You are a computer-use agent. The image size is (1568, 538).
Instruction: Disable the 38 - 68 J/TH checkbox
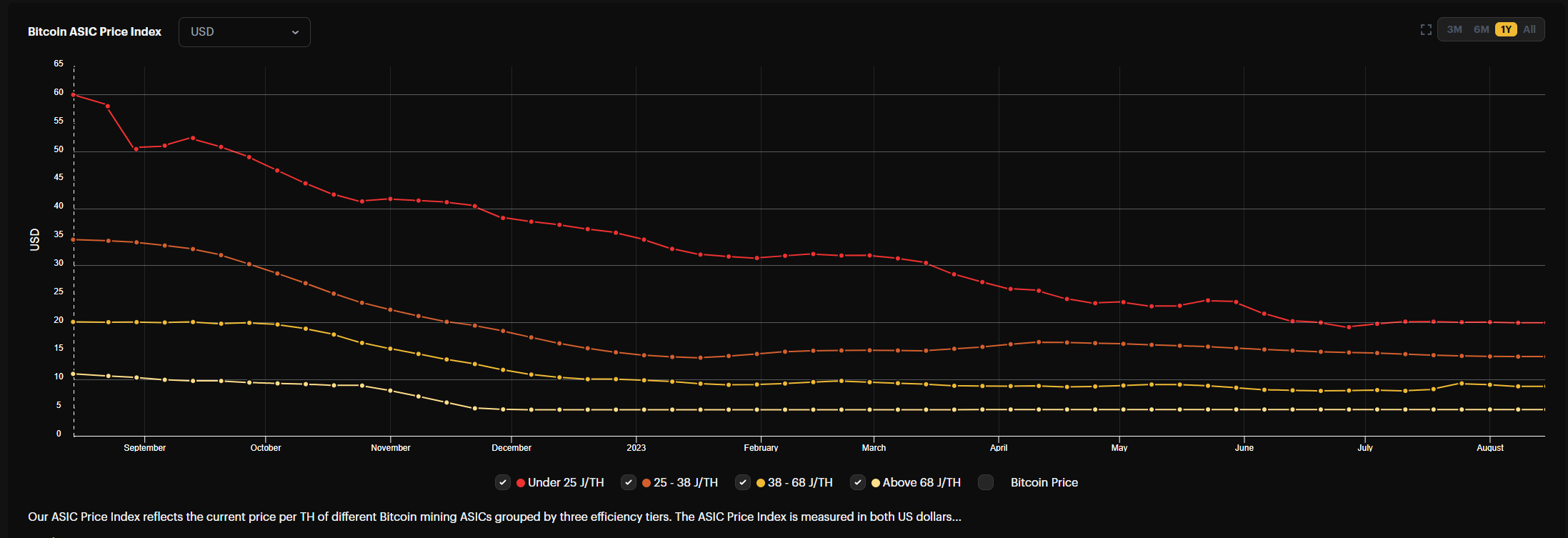pyautogui.click(x=743, y=482)
